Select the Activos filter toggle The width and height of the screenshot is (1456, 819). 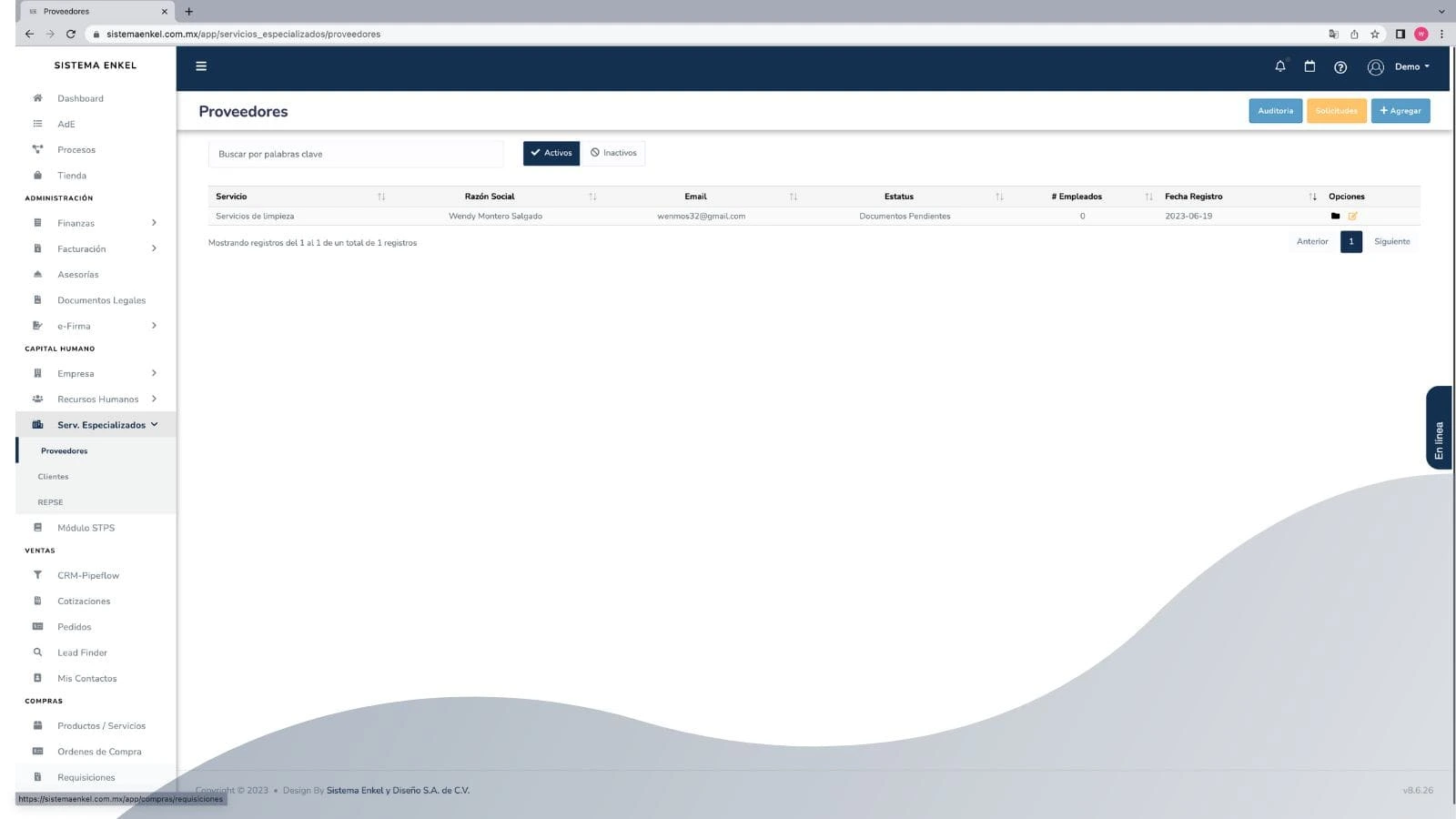551,153
